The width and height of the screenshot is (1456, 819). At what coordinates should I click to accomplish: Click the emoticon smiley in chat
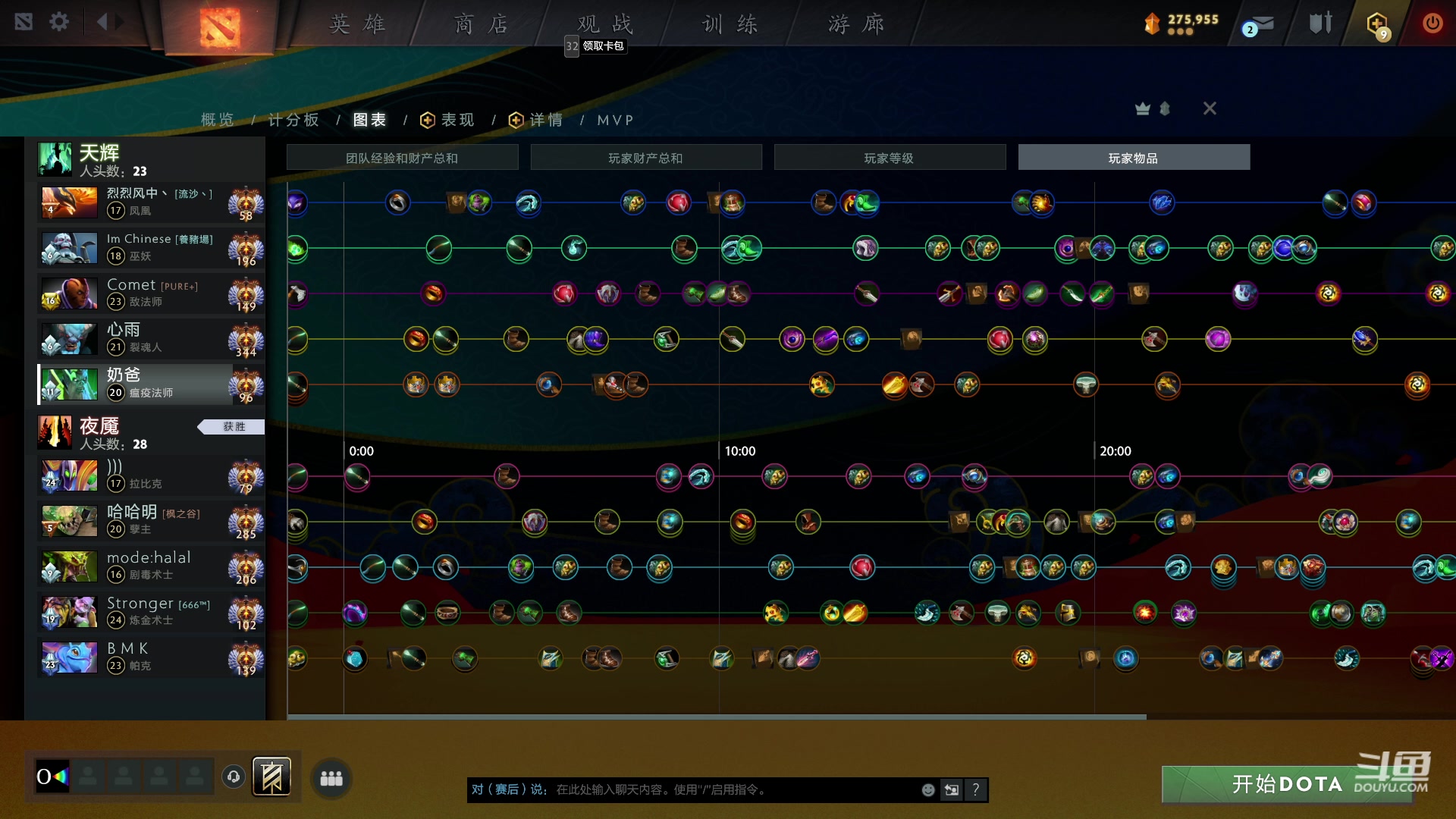point(928,790)
